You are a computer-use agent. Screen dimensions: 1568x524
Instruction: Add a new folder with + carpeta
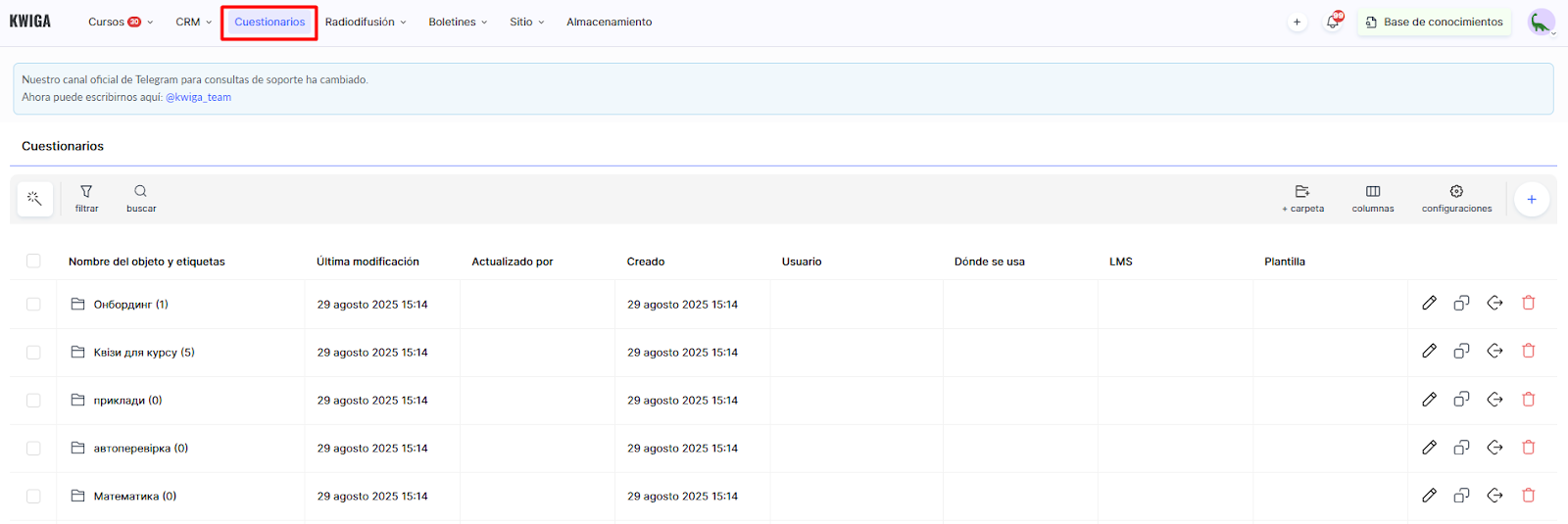click(1302, 198)
